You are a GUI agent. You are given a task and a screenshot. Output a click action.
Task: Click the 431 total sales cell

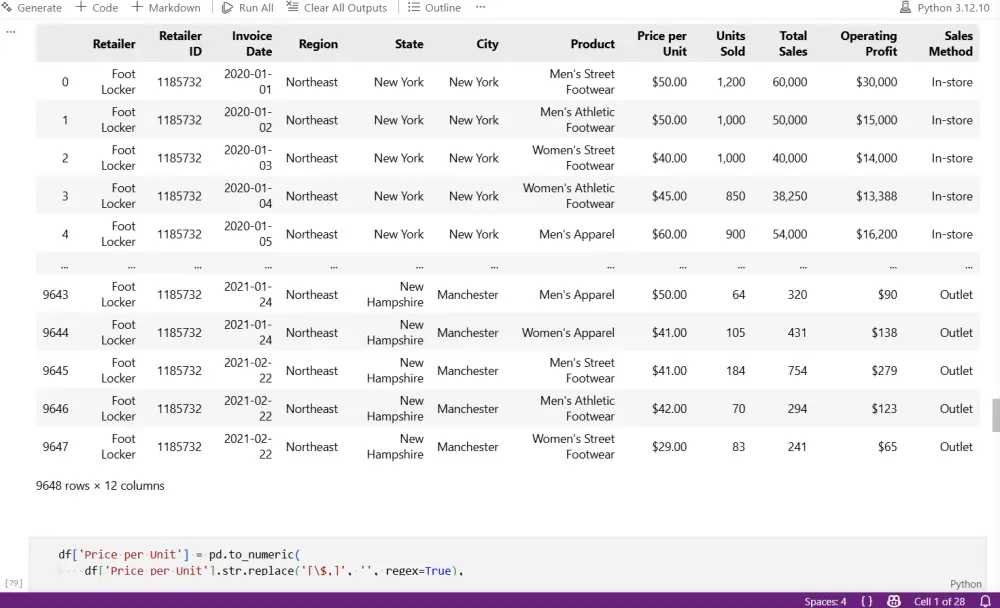(797, 332)
